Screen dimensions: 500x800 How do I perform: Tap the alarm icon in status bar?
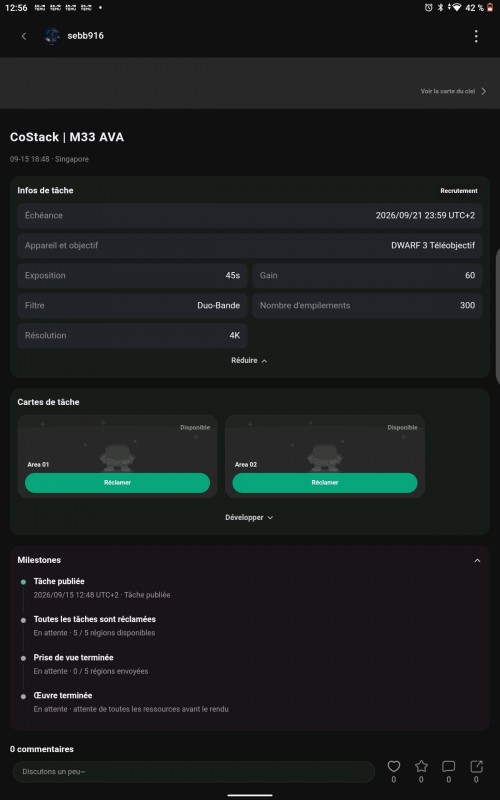click(x=428, y=8)
